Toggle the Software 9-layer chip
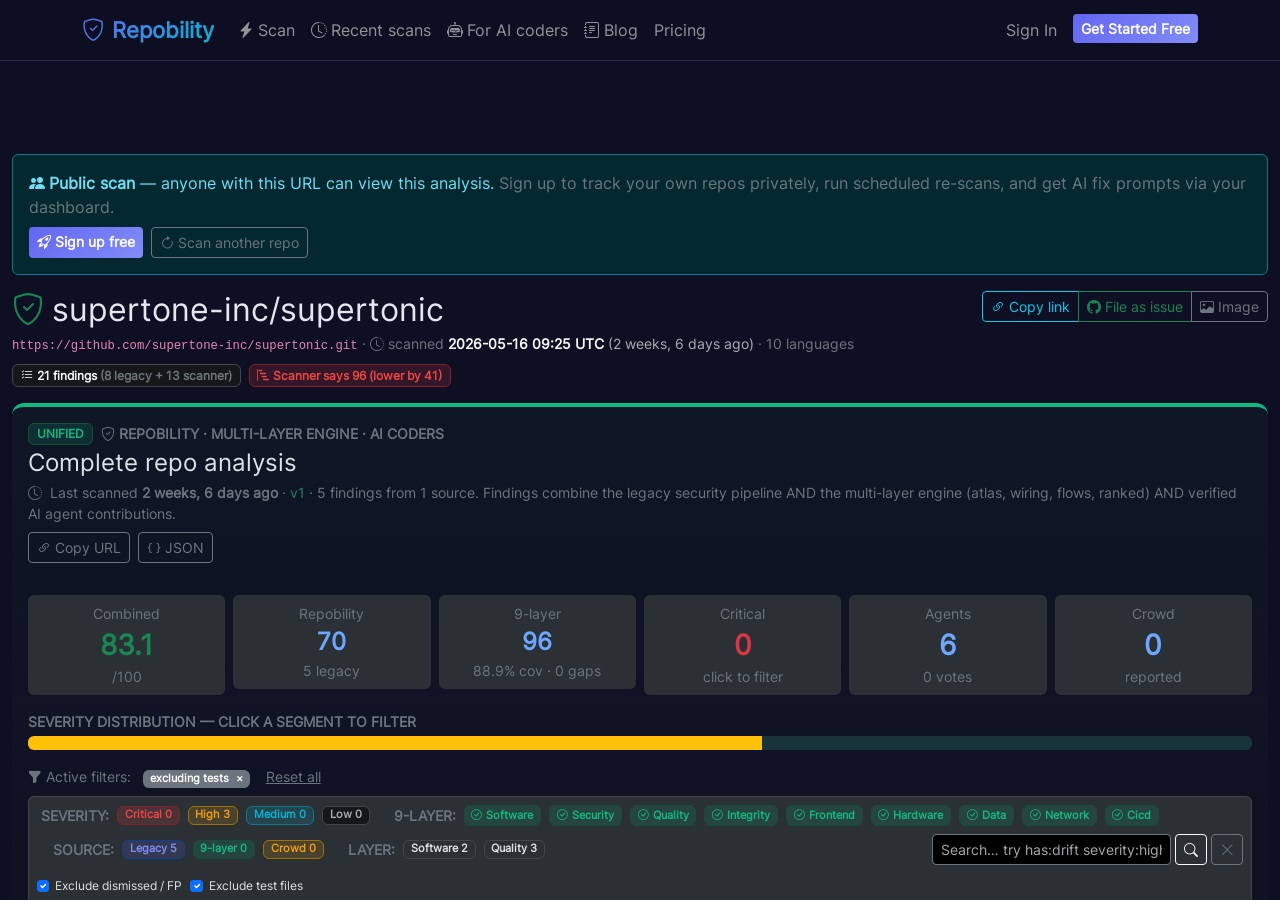 502,815
